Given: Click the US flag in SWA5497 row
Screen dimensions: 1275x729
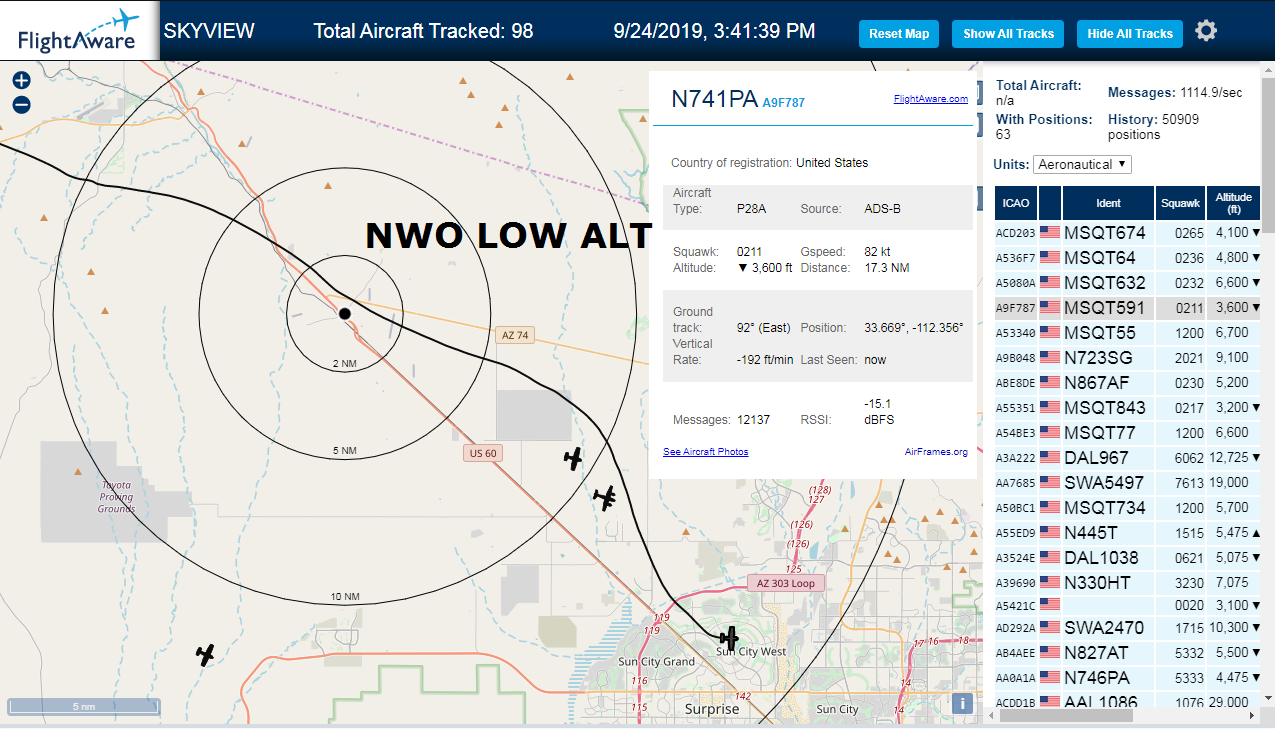Looking at the screenshot, I should pos(1050,482).
